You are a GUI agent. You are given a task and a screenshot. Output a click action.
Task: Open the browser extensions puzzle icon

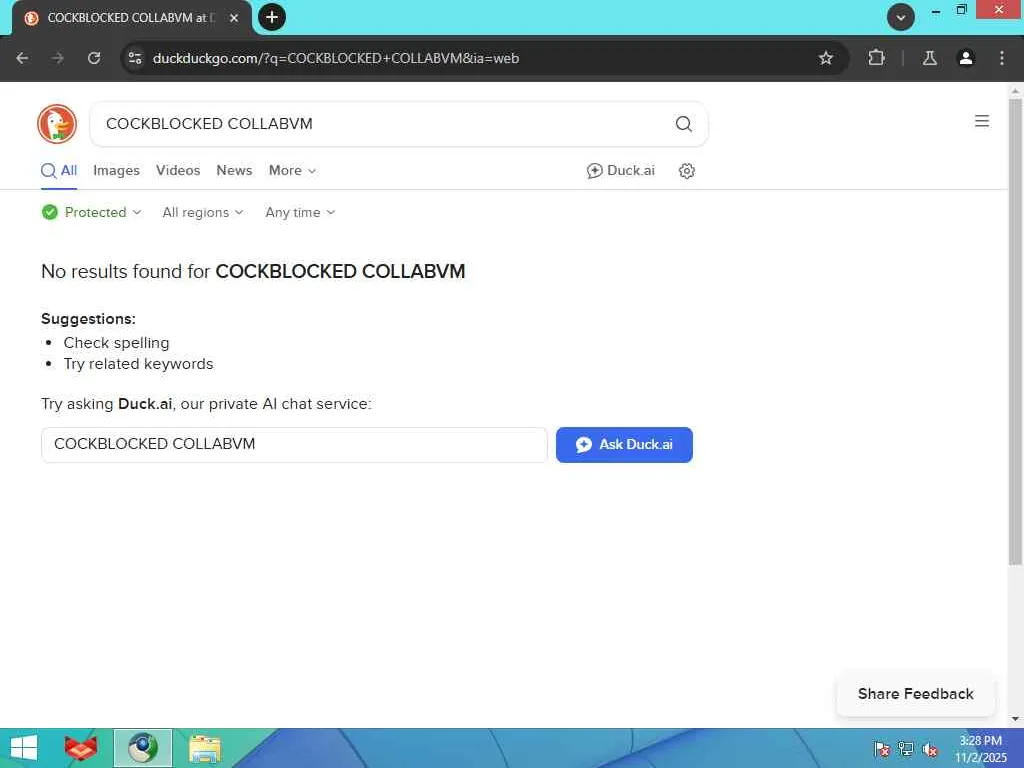coord(876,58)
